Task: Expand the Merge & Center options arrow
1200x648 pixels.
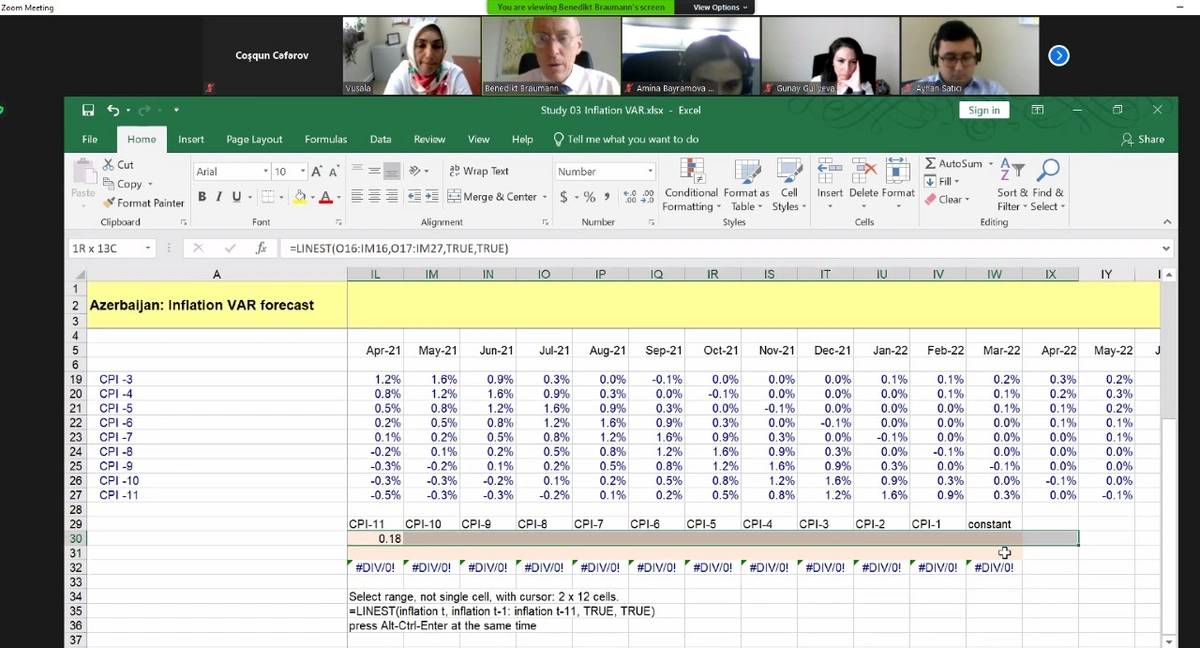Action: [544, 197]
